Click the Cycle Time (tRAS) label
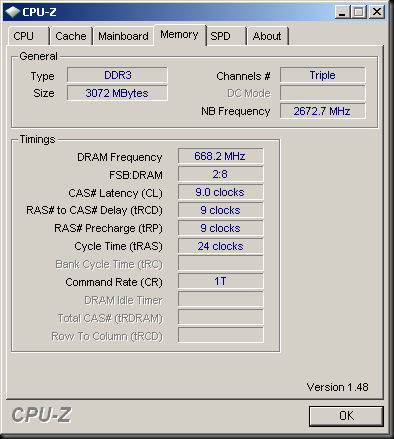Image resolution: width=394 pixels, height=439 pixels. 118,246
